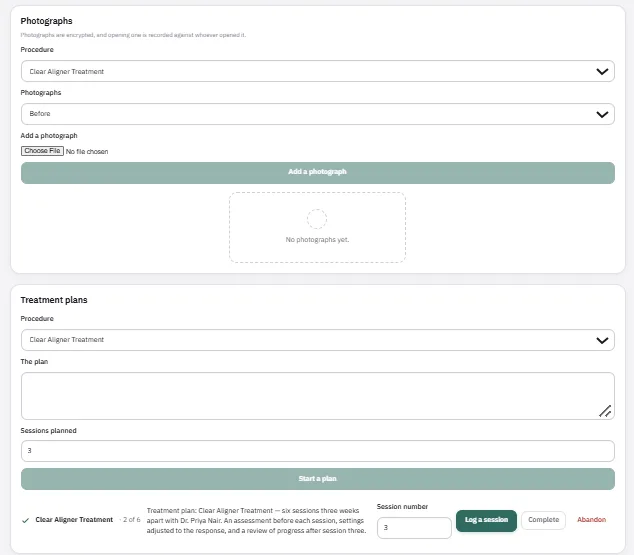Select the Clear Aligner Treatment plan row title
The height and width of the screenshot is (555, 634).
coord(74,520)
